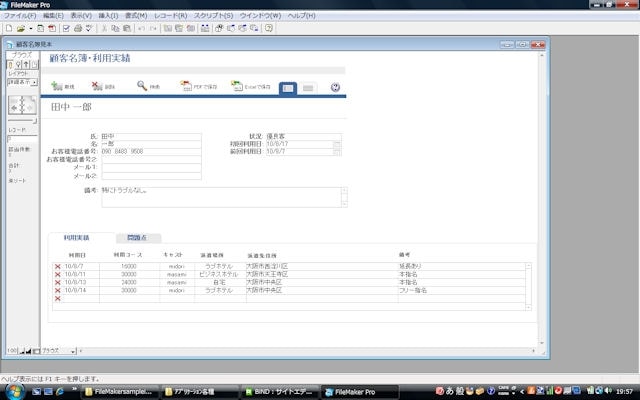Screen dimensions: 640x400
Task: Click the help question mark icon in form header
Action: 335,88
